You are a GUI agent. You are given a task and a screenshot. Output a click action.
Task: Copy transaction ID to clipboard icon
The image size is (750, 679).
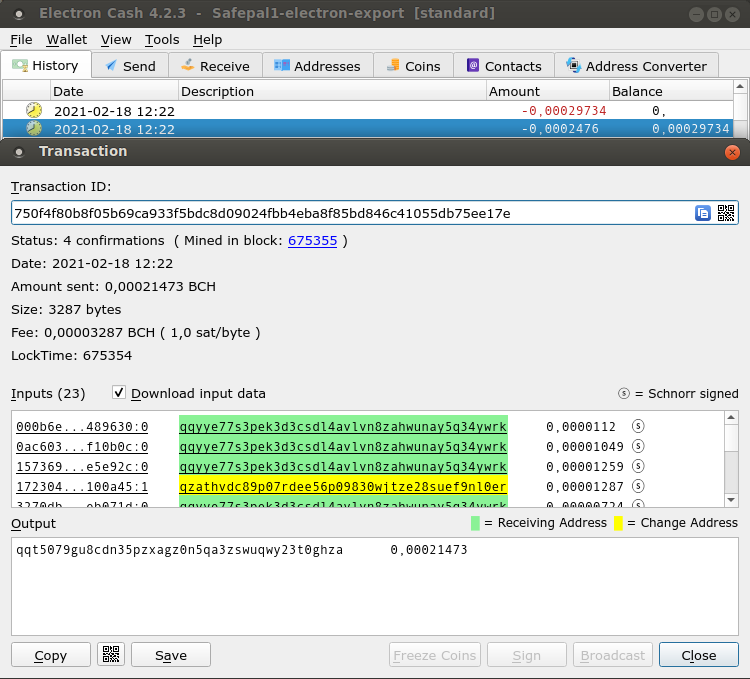pyautogui.click(x=703, y=213)
